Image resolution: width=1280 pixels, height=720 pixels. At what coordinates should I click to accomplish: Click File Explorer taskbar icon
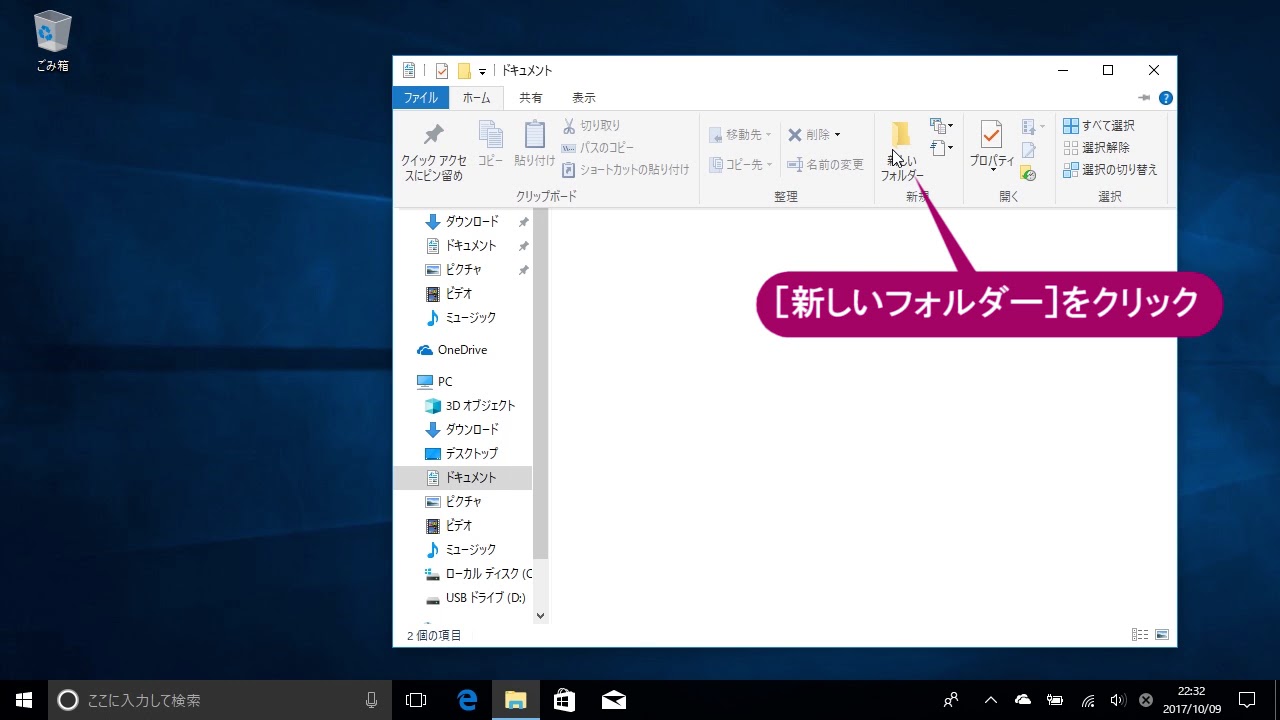pos(515,700)
